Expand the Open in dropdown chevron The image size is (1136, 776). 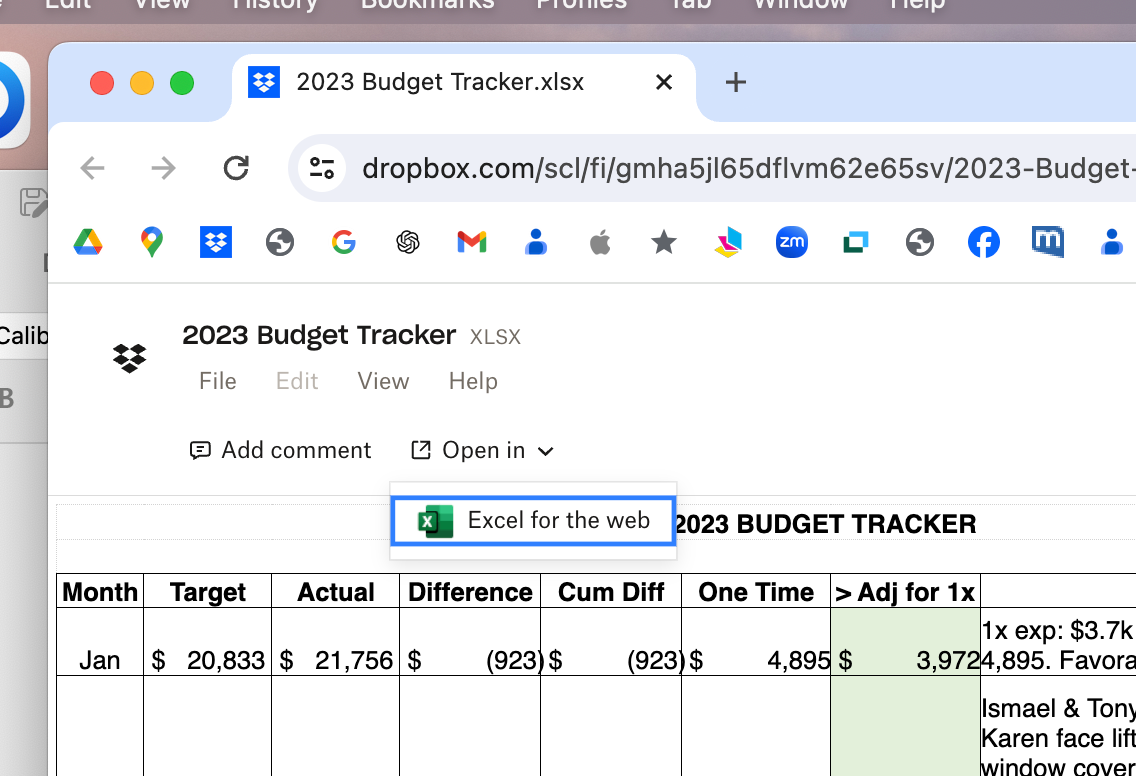point(546,451)
